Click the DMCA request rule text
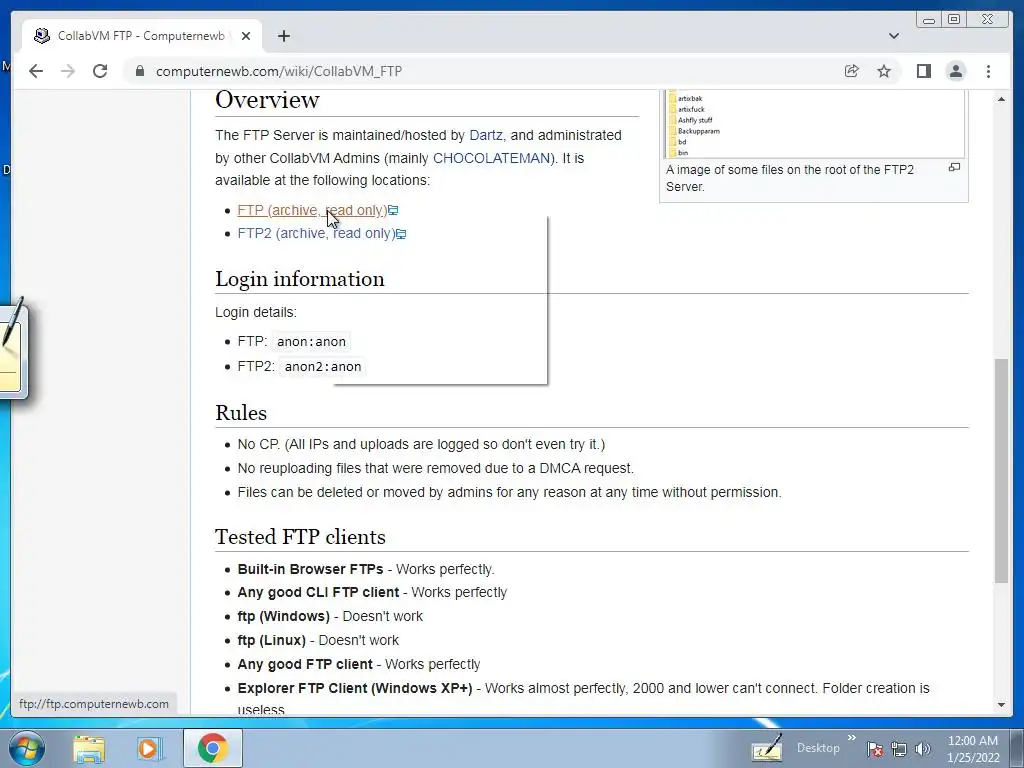1024x768 pixels. coord(436,468)
